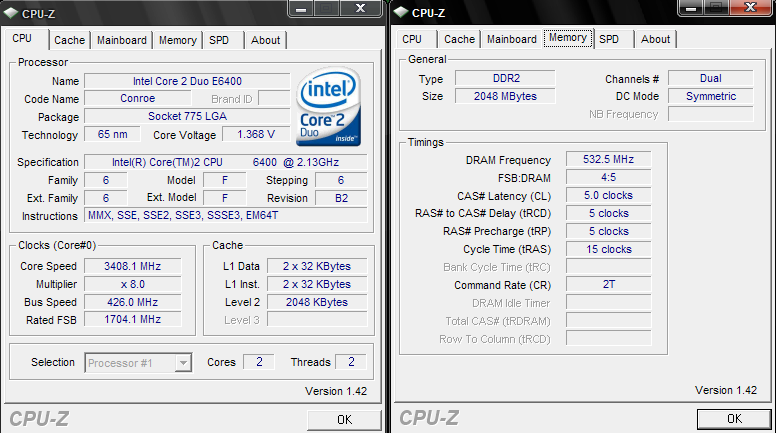Click the Instructions list MMX, SSE, SSE2
776x433 pixels.
[x=226, y=215]
